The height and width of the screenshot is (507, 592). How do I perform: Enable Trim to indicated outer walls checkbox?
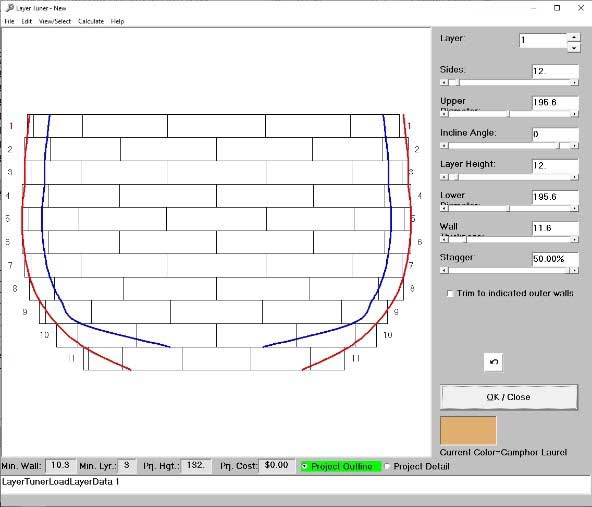pyautogui.click(x=450, y=293)
